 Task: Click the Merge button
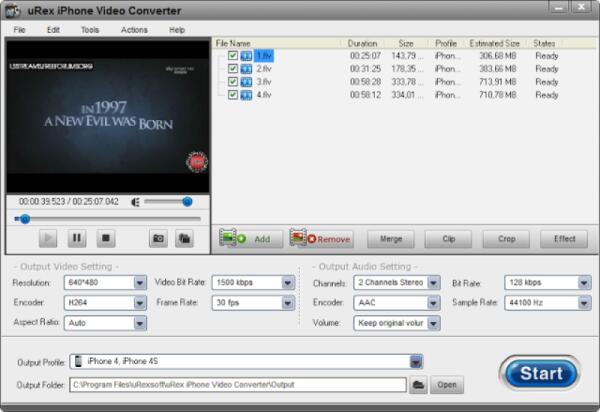[x=390, y=239]
